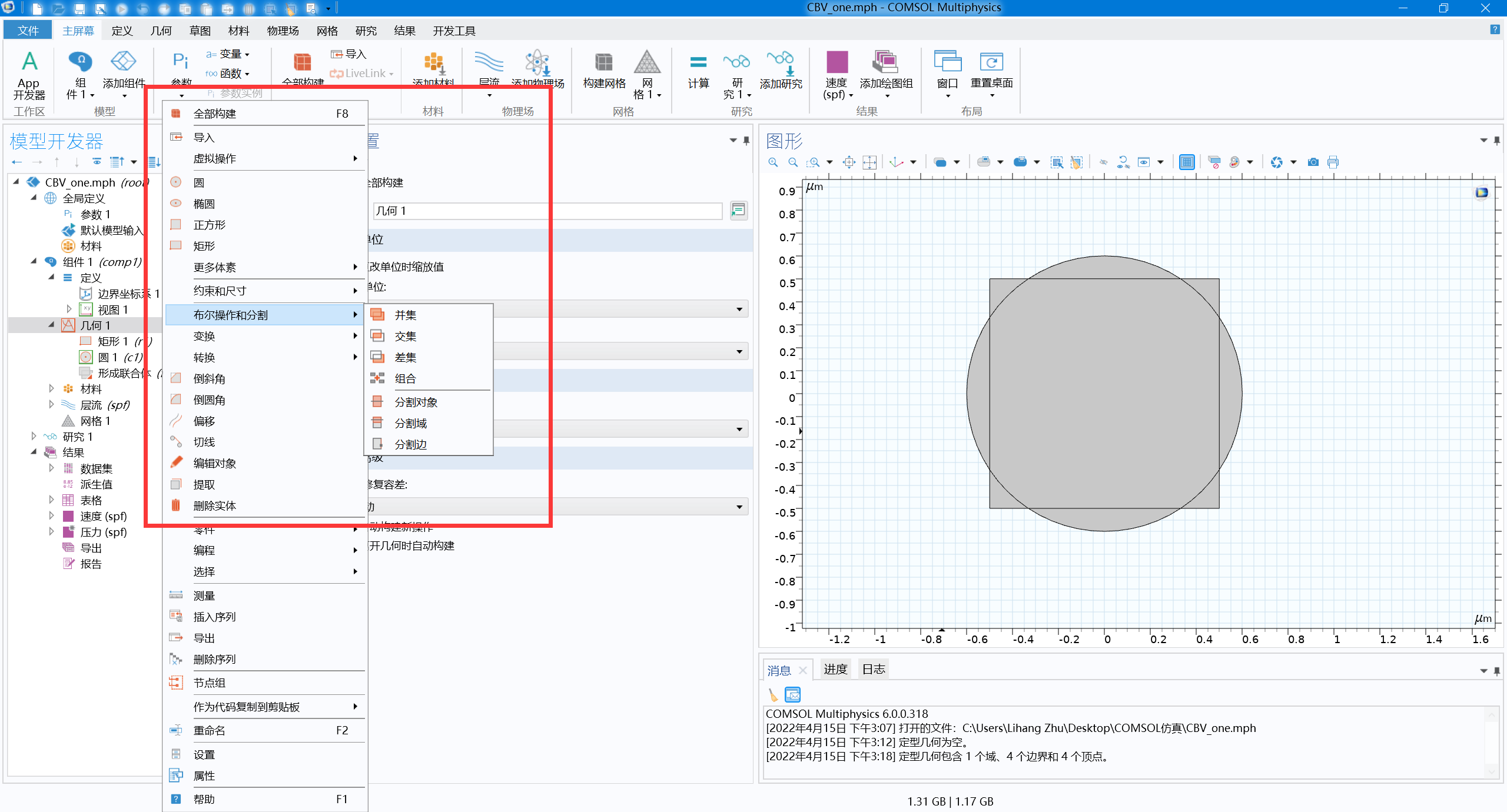Click the print icon in Graphics toolbar
This screenshot has height=812, width=1507.
click(x=1333, y=162)
